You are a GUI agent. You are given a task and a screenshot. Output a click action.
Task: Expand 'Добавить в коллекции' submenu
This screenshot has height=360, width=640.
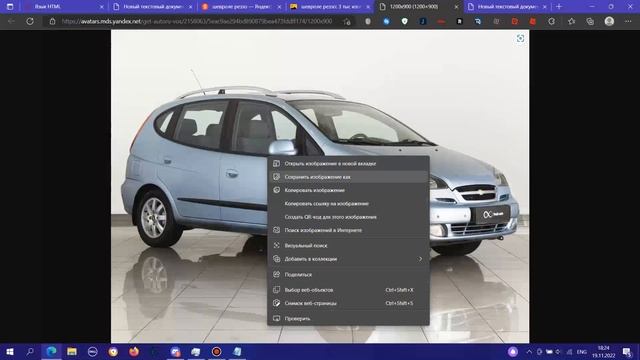point(348,259)
